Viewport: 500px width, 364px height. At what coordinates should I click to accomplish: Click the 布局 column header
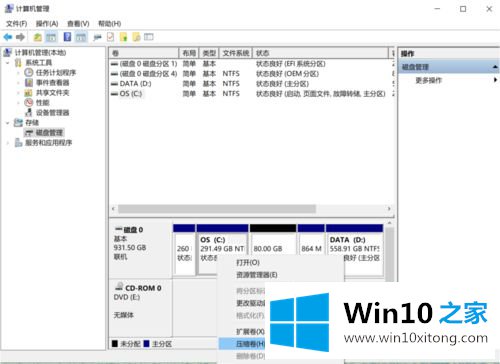(x=189, y=53)
